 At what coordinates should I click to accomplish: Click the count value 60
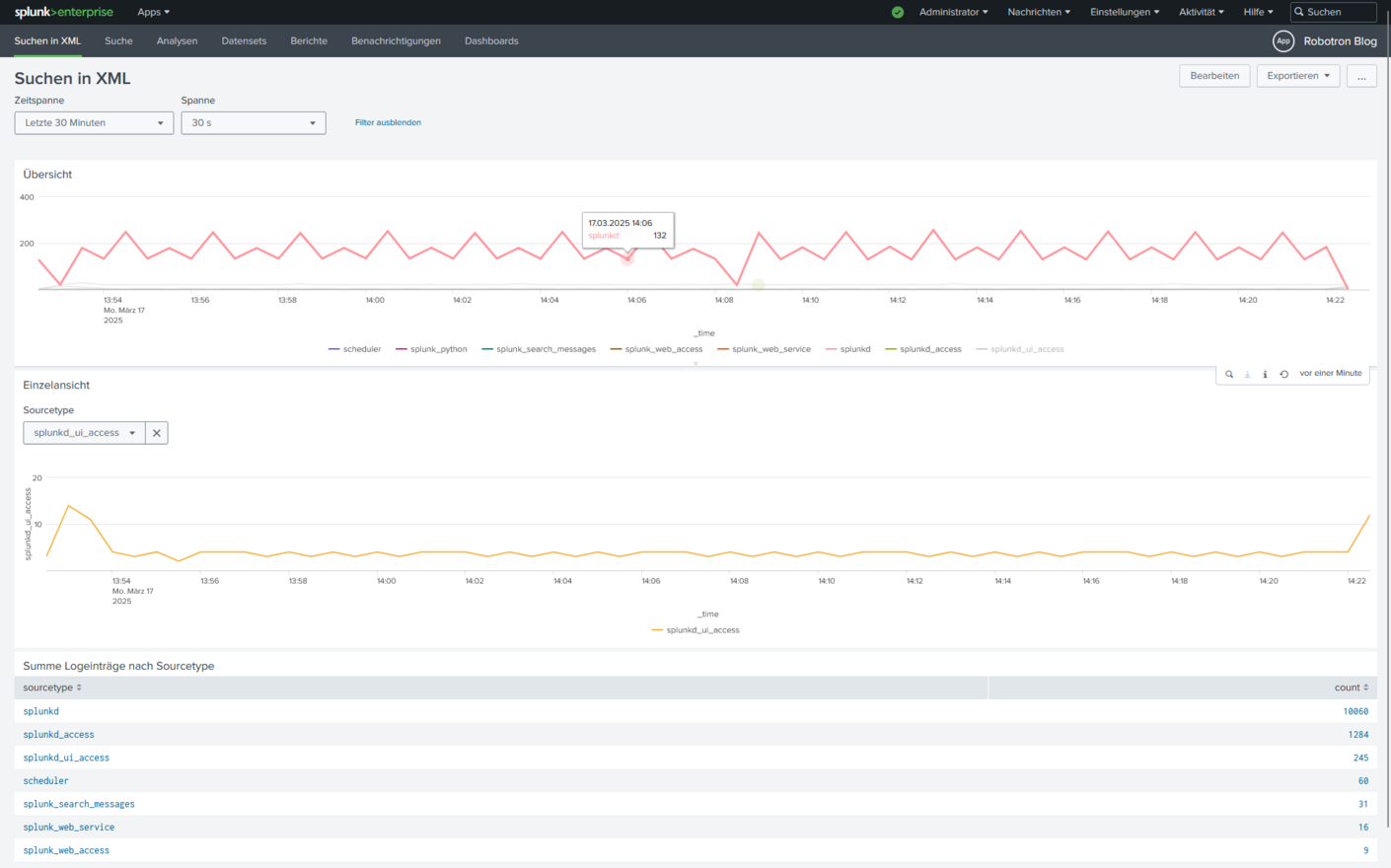pos(1363,781)
